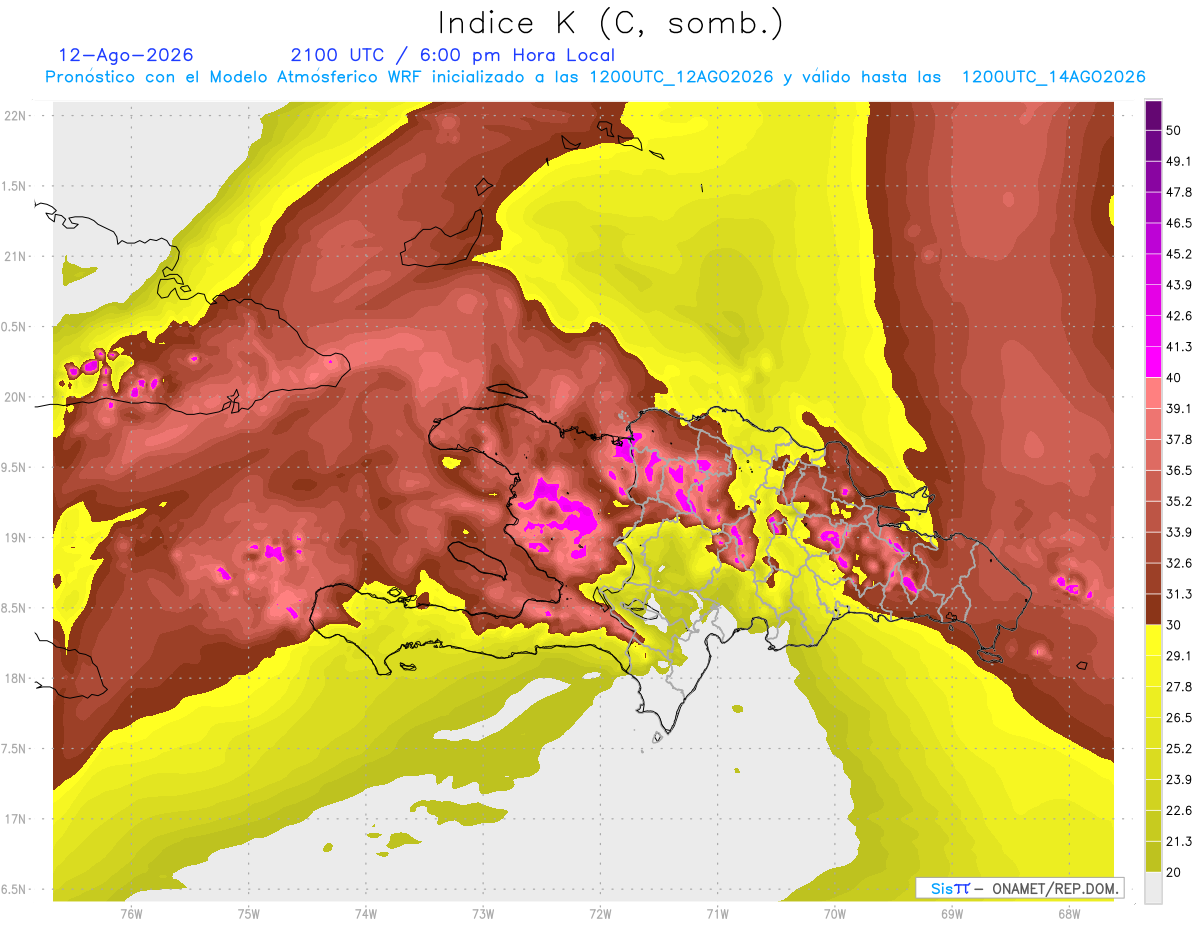Click the legend swatch between 39.1 and 40
1200x927 pixels.
tap(1153, 393)
